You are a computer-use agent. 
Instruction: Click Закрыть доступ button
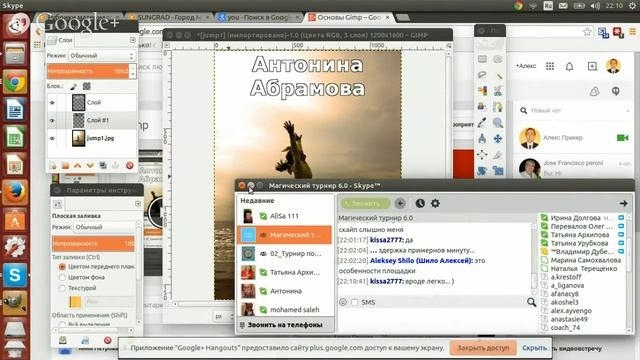483,348
